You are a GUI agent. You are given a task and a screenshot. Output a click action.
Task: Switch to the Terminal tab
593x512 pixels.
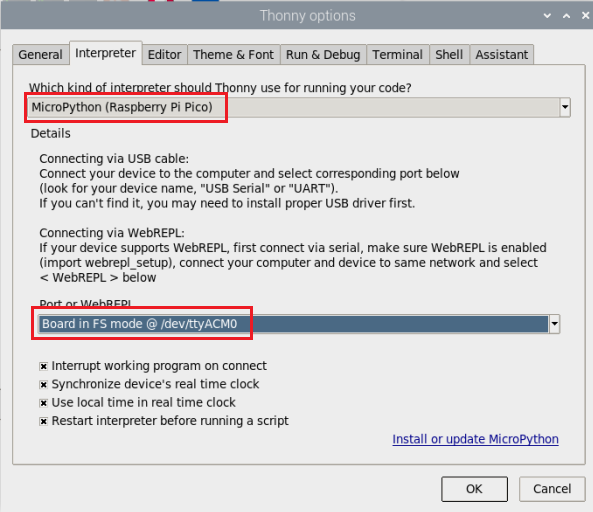point(397,54)
